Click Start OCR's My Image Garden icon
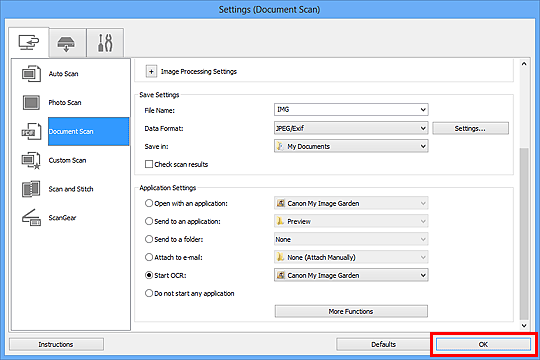Image resolution: width=540 pixels, height=360 pixels. coord(281,275)
